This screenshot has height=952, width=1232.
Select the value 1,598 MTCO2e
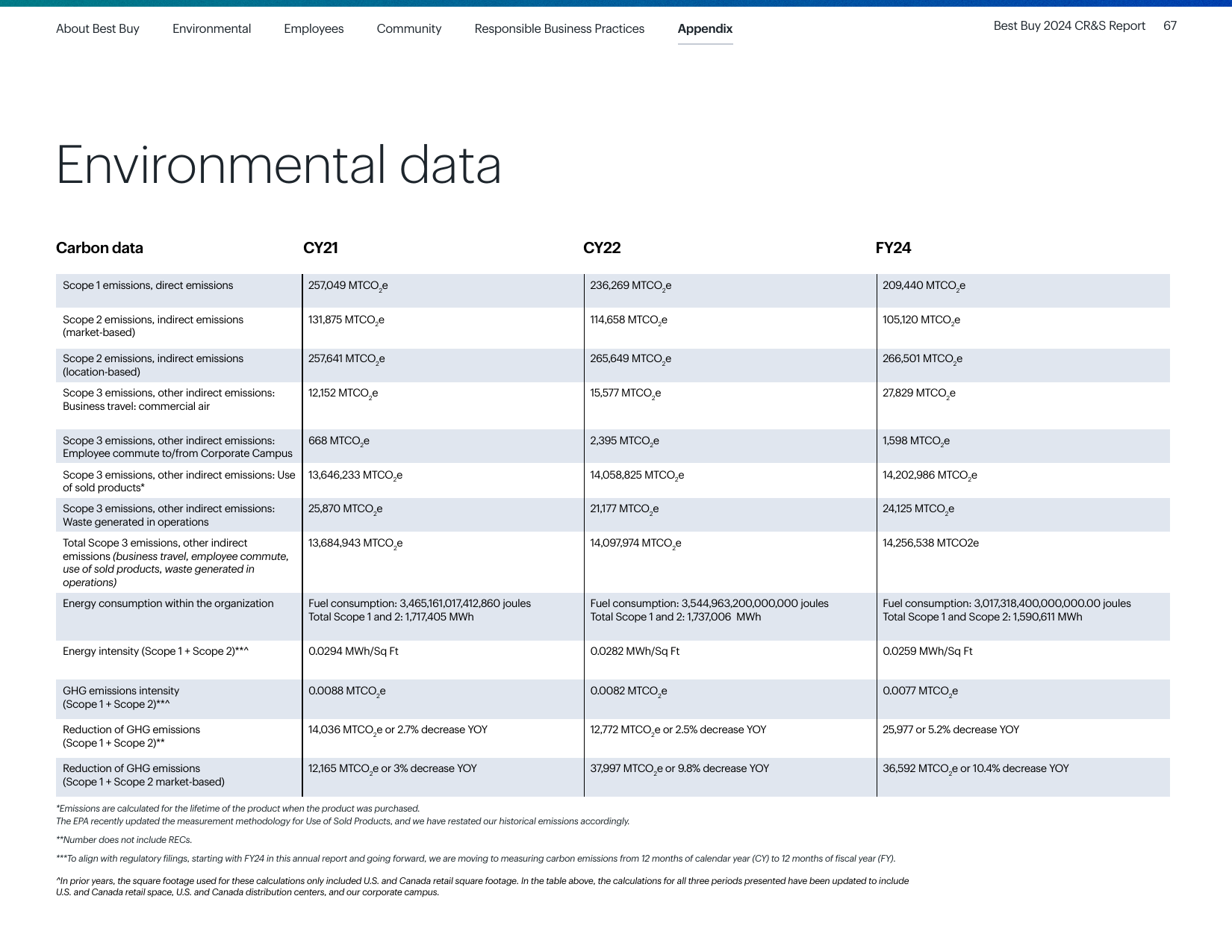(916, 441)
